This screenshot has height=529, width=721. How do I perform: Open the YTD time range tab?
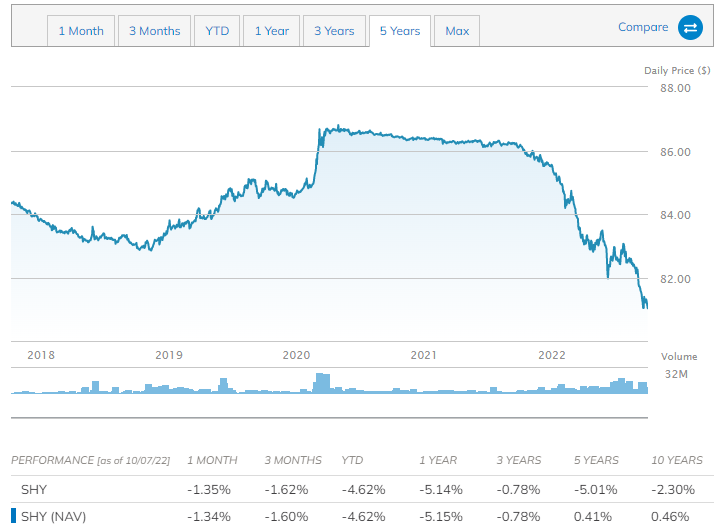pyautogui.click(x=217, y=31)
